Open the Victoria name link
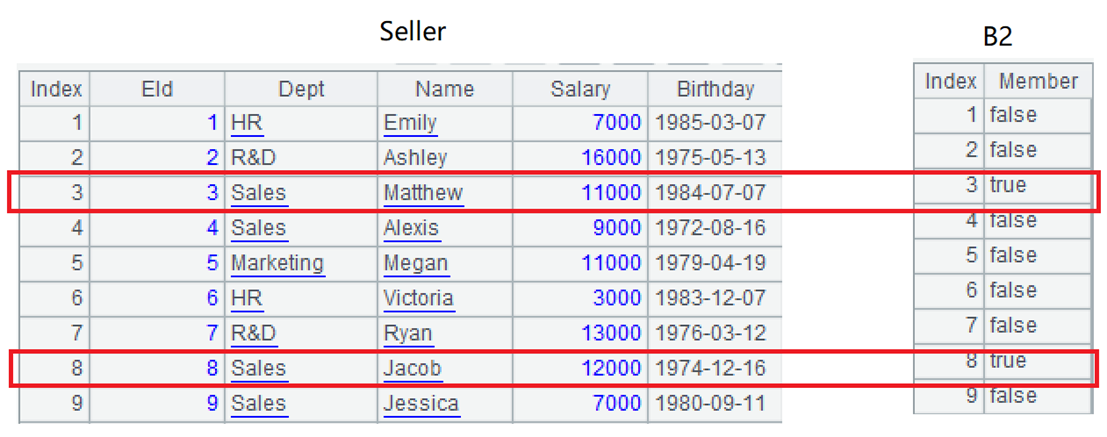 pyautogui.click(x=418, y=298)
